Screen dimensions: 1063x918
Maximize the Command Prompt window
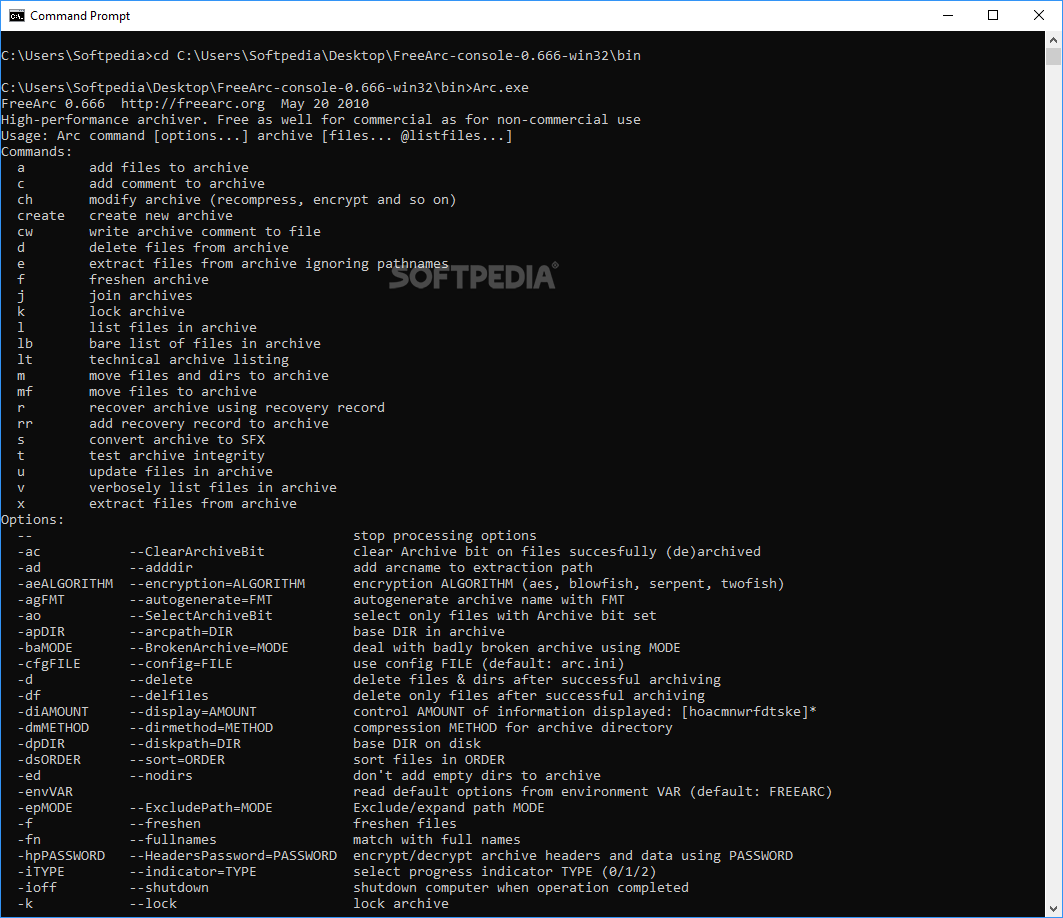coord(993,16)
